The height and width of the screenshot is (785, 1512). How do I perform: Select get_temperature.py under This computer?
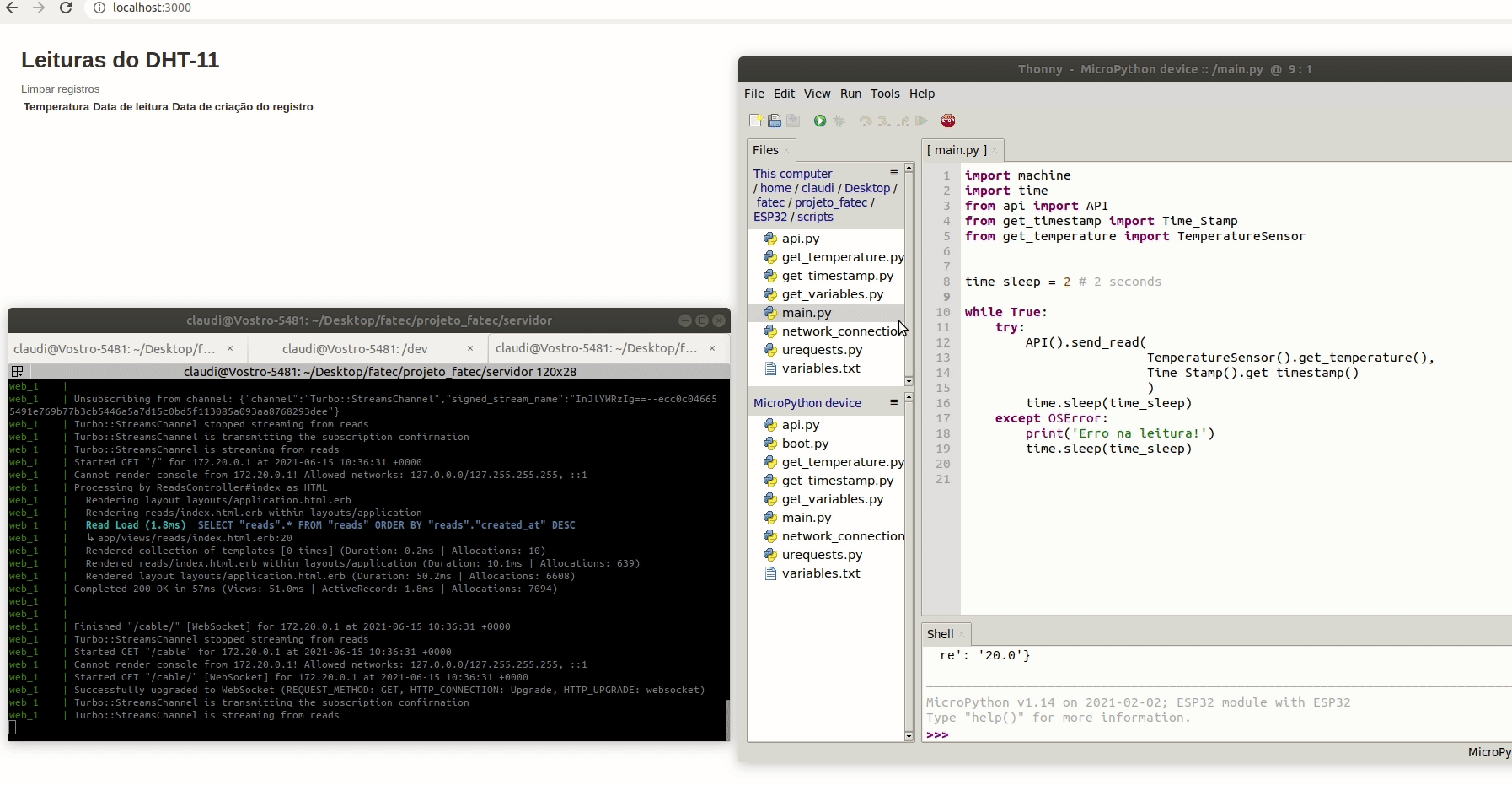click(x=842, y=257)
